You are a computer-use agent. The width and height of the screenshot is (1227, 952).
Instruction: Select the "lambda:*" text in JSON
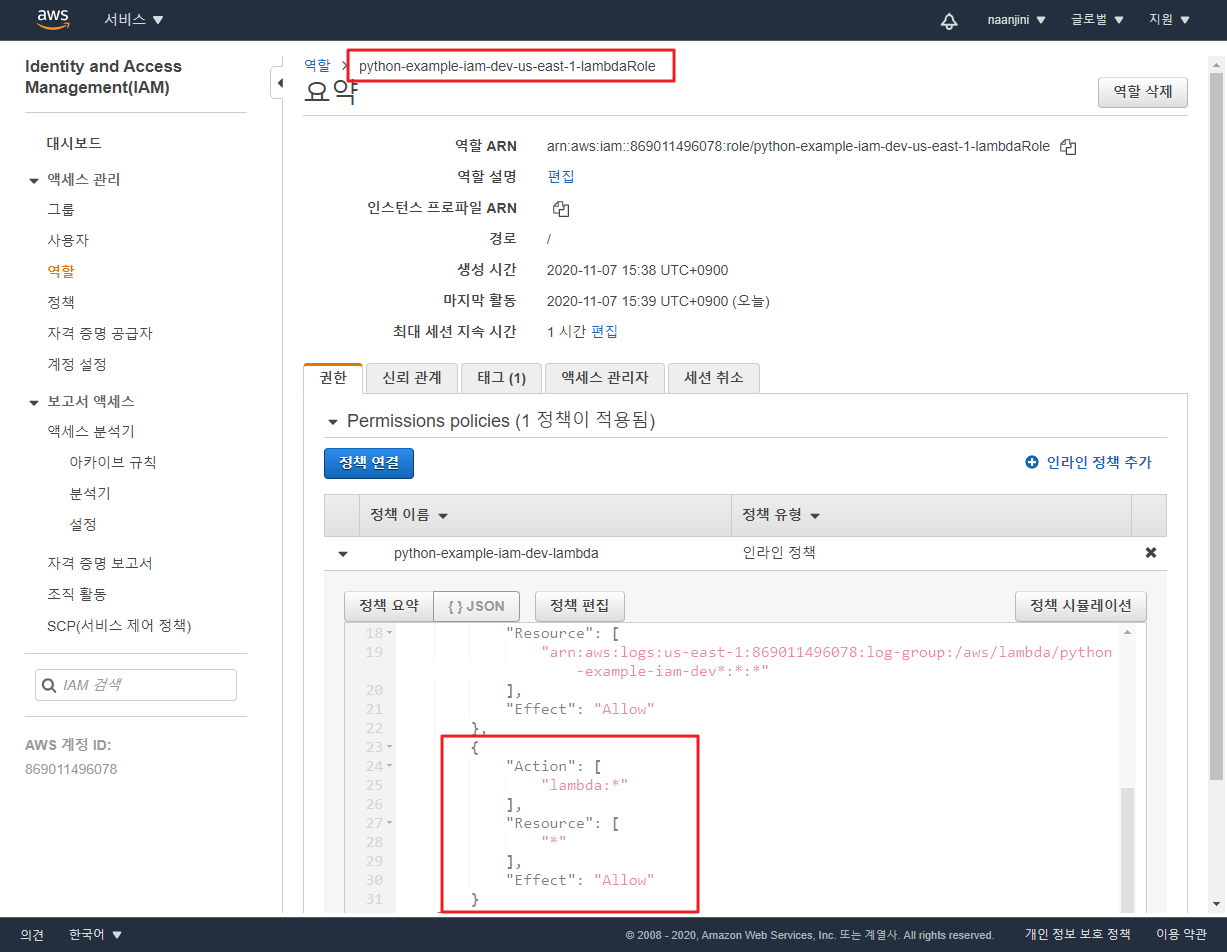point(584,786)
